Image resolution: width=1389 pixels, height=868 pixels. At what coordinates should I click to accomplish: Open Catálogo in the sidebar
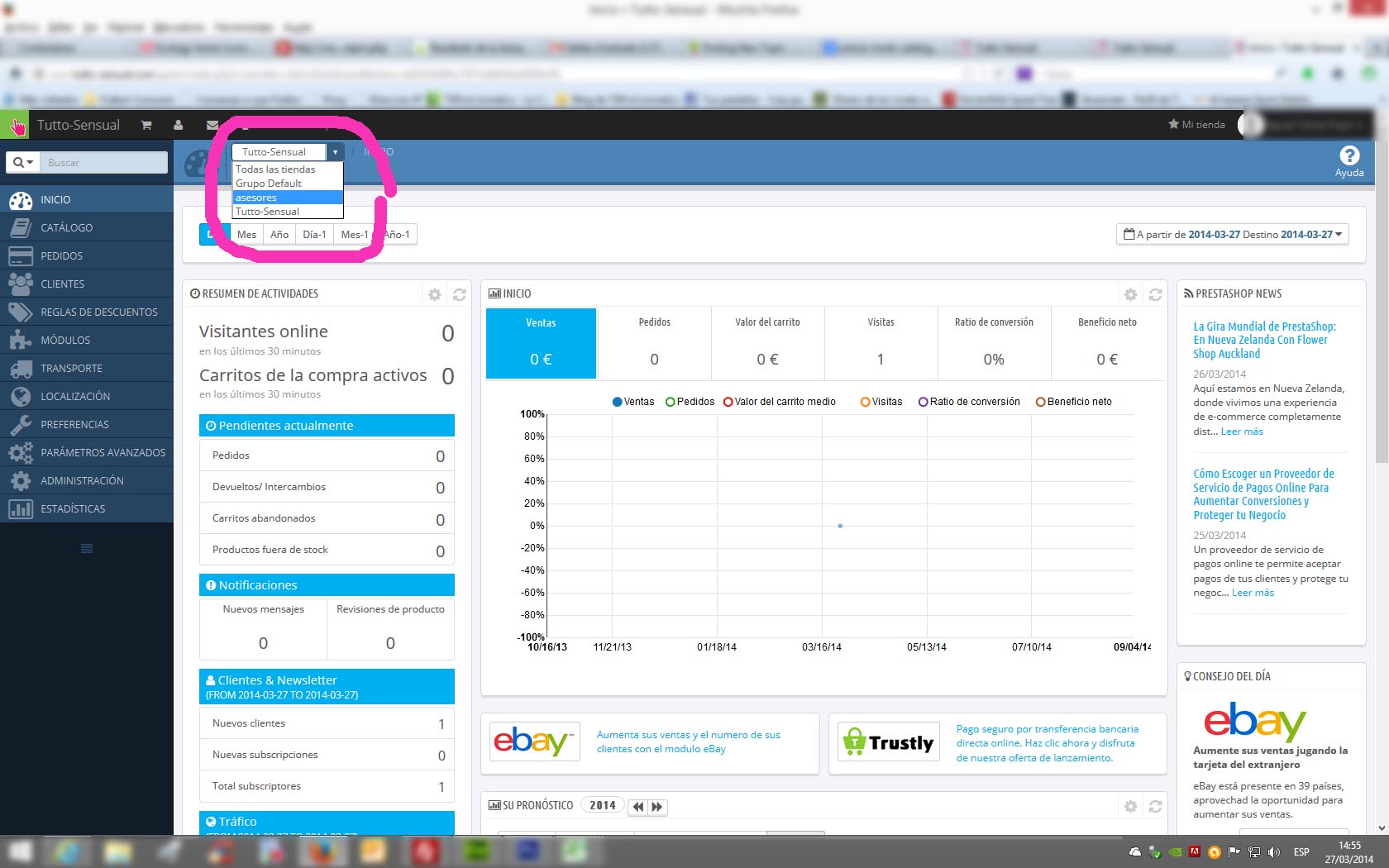(87, 227)
